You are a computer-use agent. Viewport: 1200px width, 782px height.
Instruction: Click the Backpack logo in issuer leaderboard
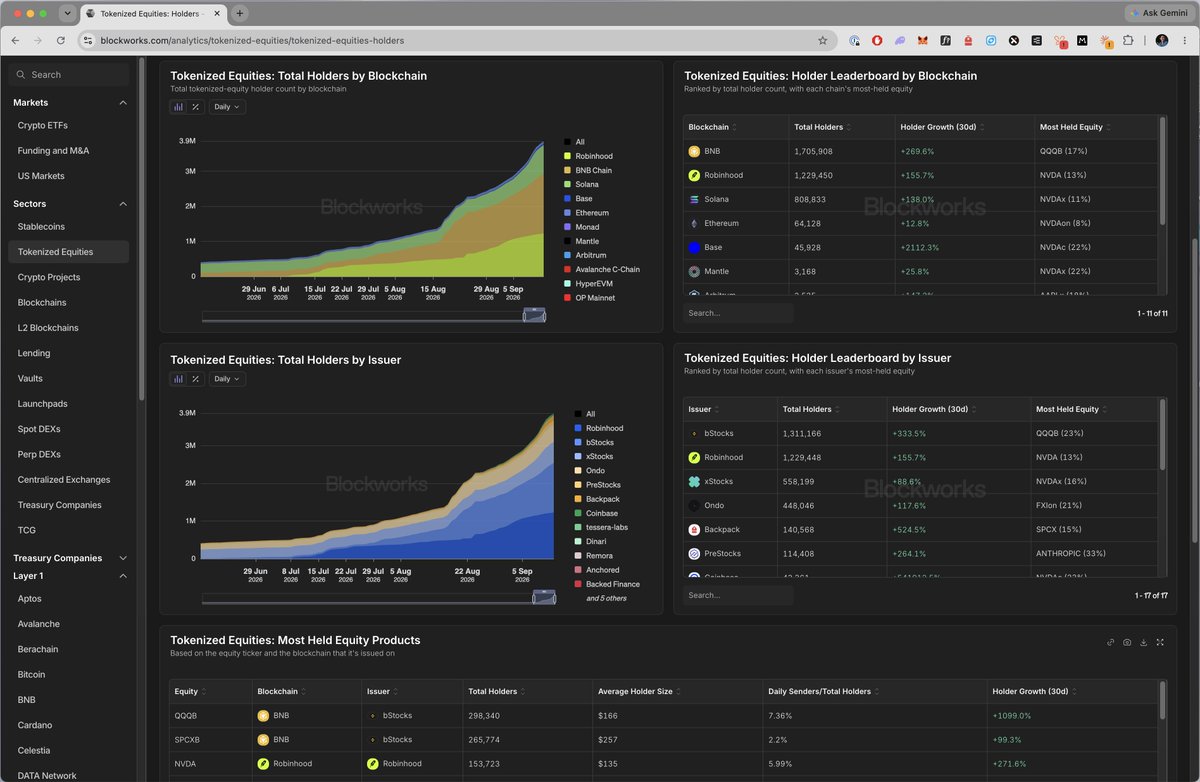tap(694, 529)
